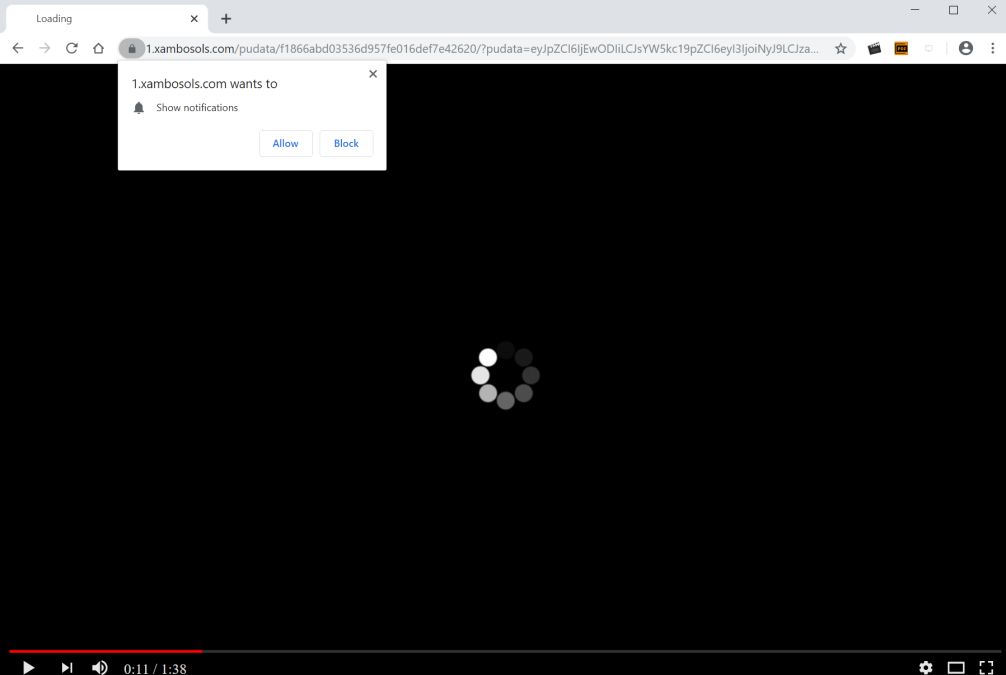Allow notifications from 1.xambosols.com
The height and width of the screenshot is (675, 1006).
tap(286, 143)
